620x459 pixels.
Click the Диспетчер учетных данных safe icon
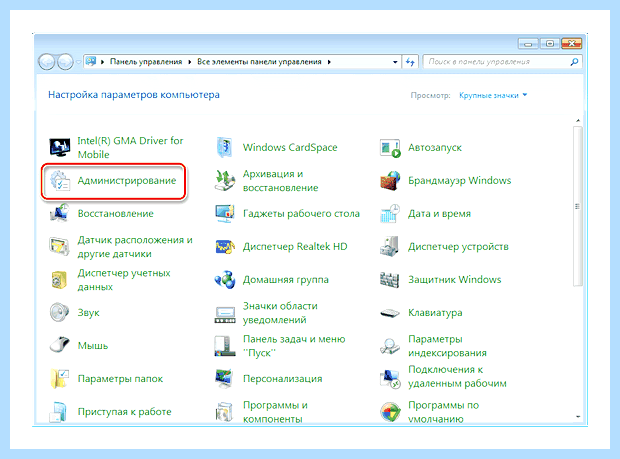(x=60, y=280)
